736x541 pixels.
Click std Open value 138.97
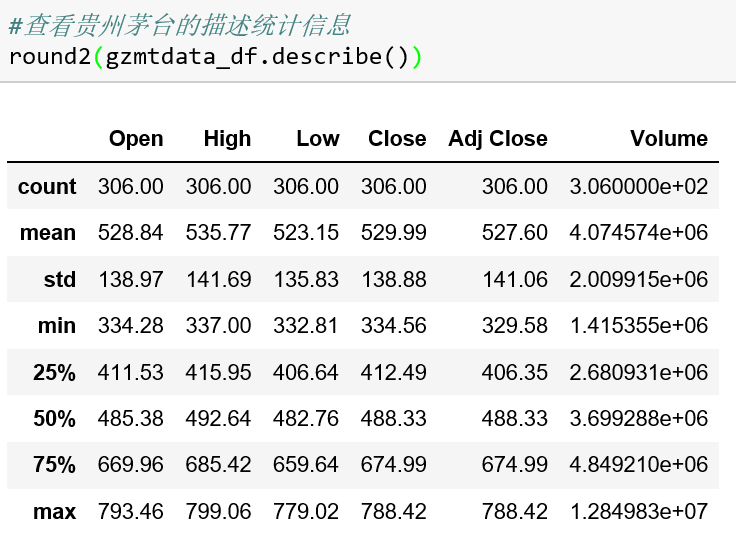click(x=130, y=279)
